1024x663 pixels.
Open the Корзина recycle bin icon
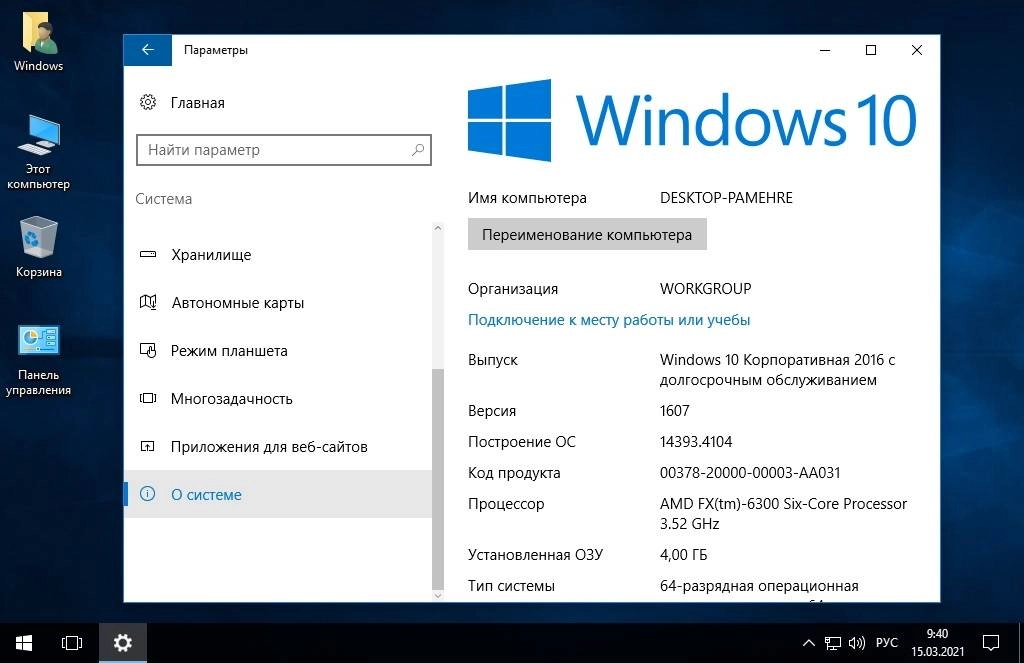(x=39, y=247)
